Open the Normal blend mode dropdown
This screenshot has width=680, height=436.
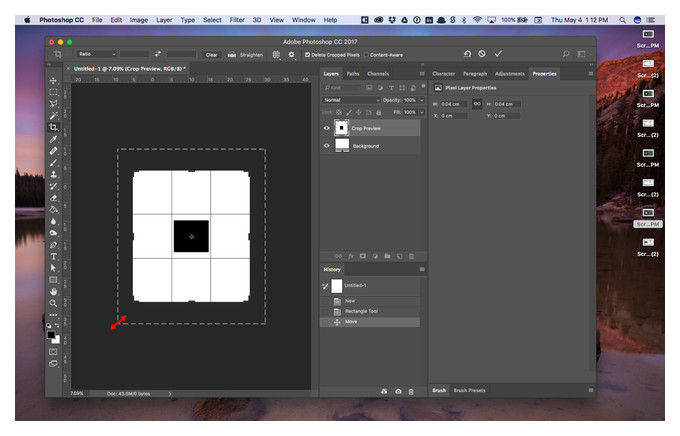coord(351,100)
